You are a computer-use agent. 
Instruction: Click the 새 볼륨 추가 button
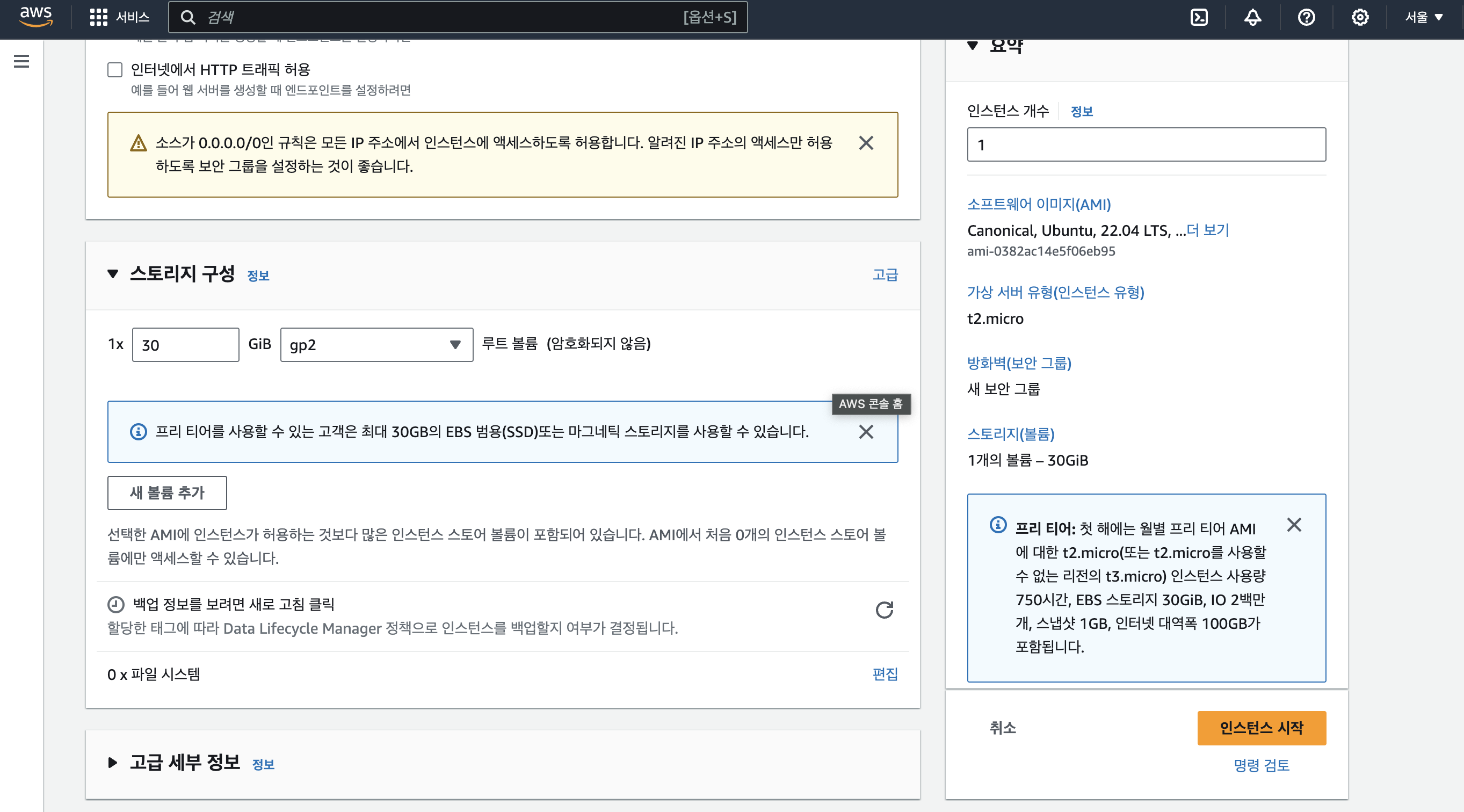(x=167, y=492)
